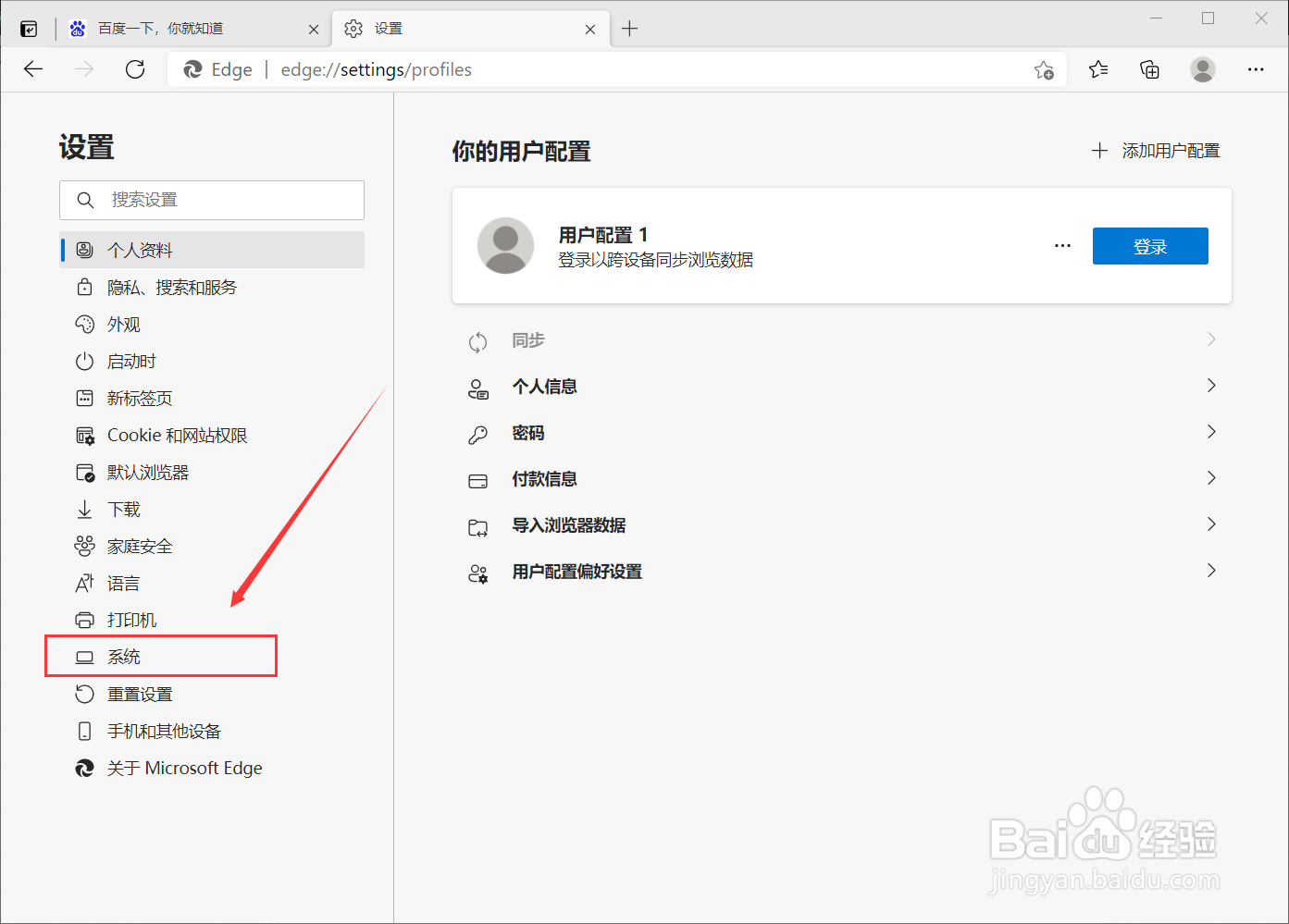Click the 搜索设置 search field
This screenshot has height=924, width=1289.
click(x=212, y=200)
